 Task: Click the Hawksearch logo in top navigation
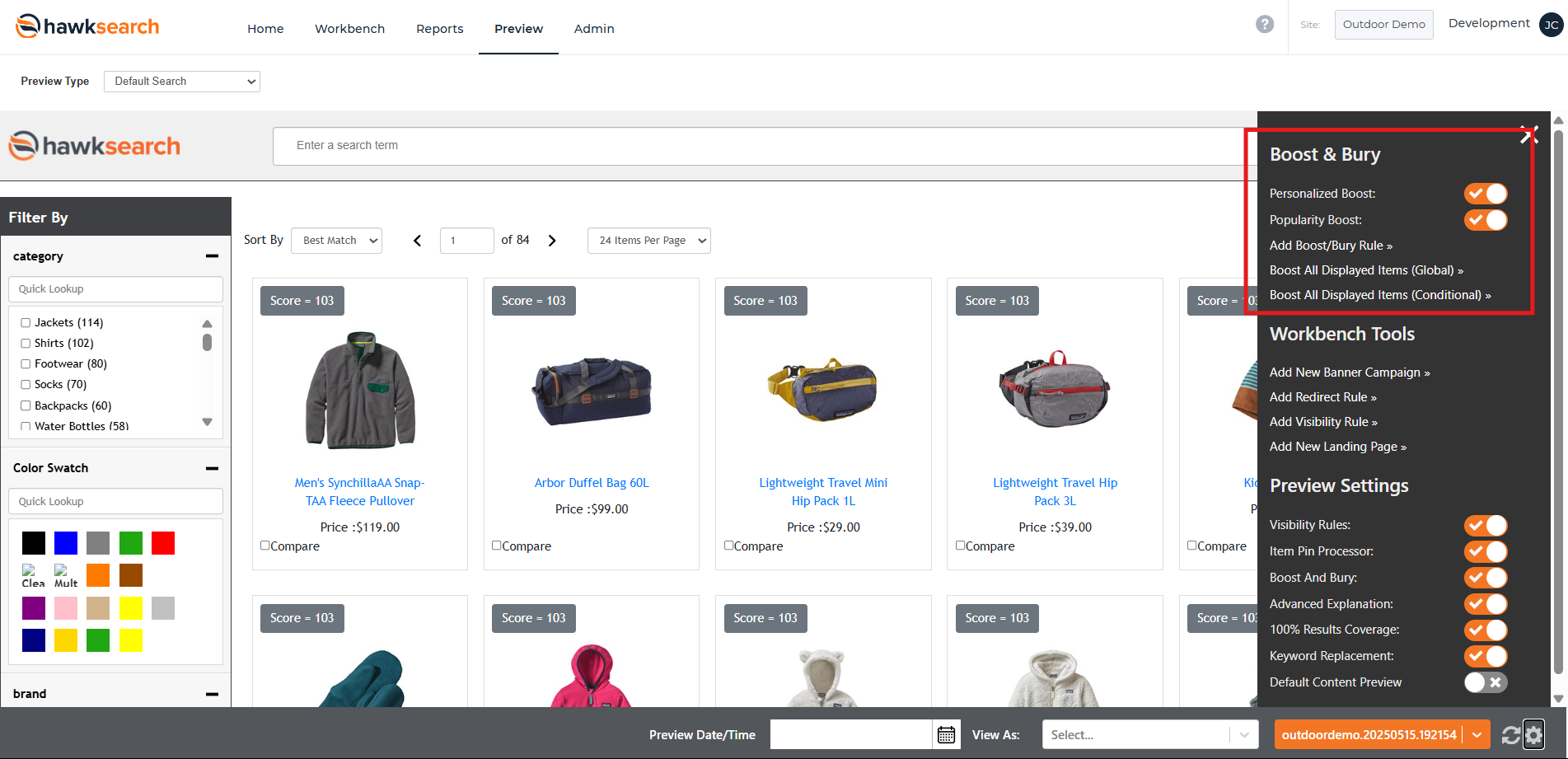point(87,26)
